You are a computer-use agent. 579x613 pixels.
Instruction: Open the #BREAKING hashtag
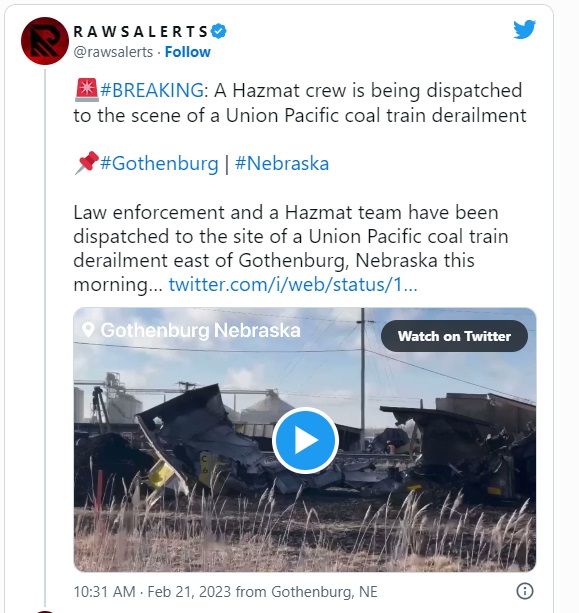[x=152, y=90]
